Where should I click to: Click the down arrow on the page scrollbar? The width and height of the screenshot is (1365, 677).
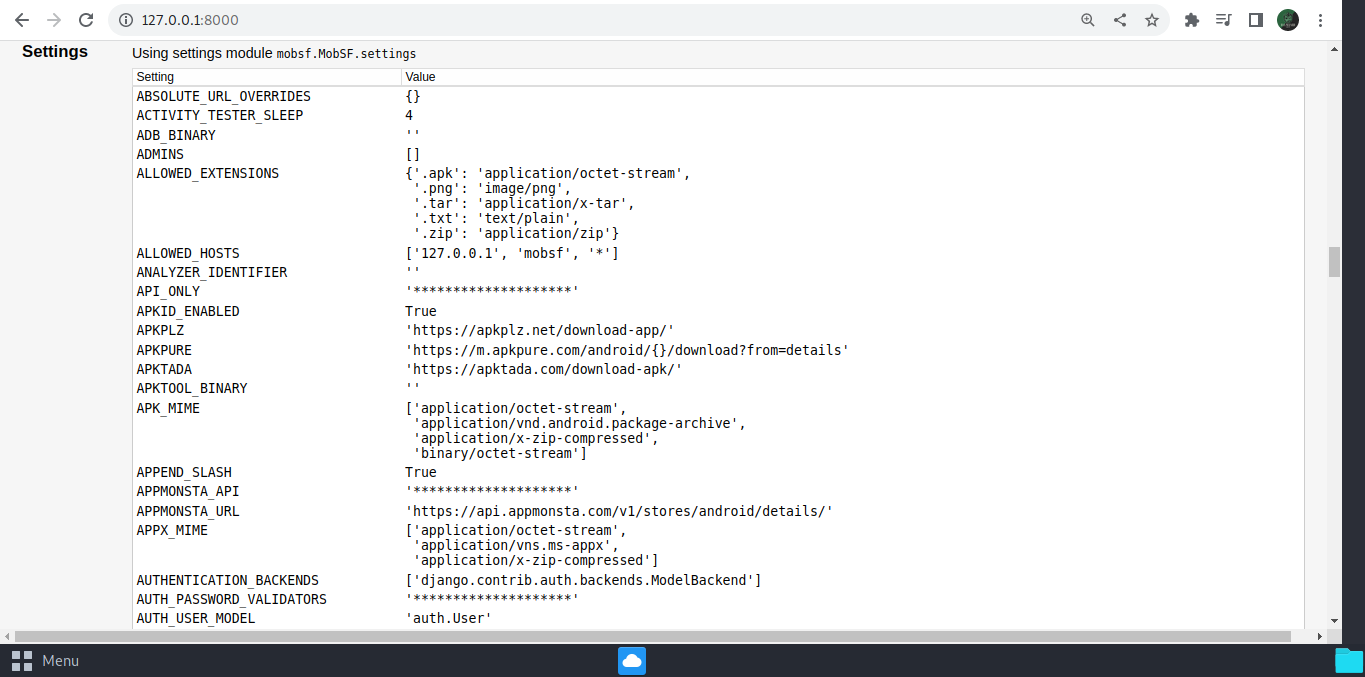click(x=1333, y=620)
